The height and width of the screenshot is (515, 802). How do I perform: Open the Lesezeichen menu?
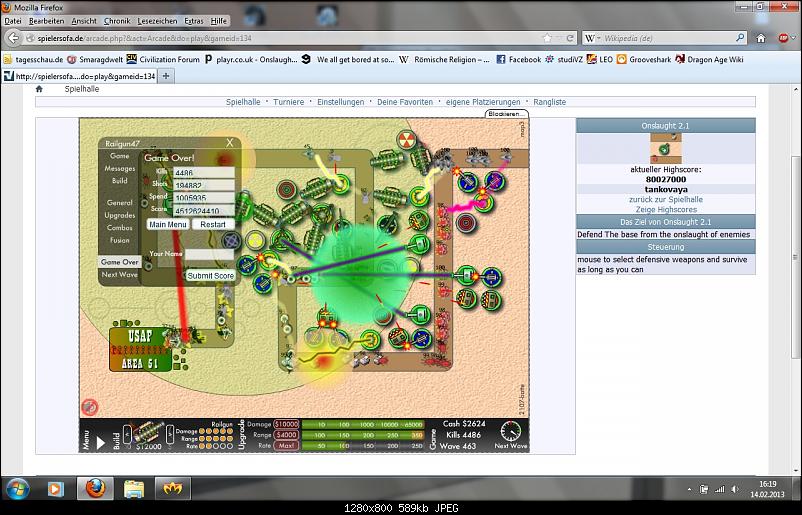[158, 21]
